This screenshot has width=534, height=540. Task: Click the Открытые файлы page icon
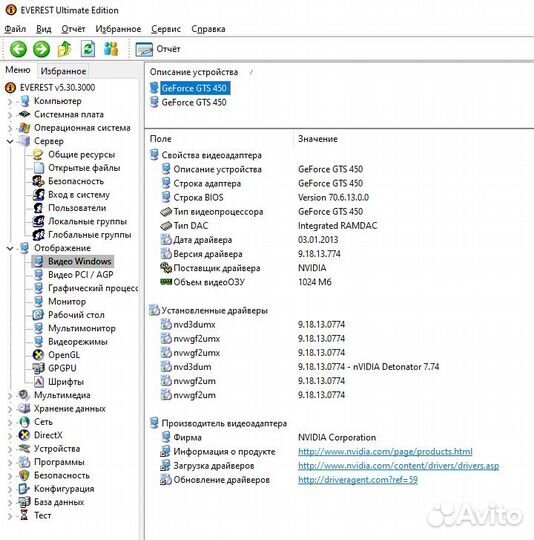[38, 168]
